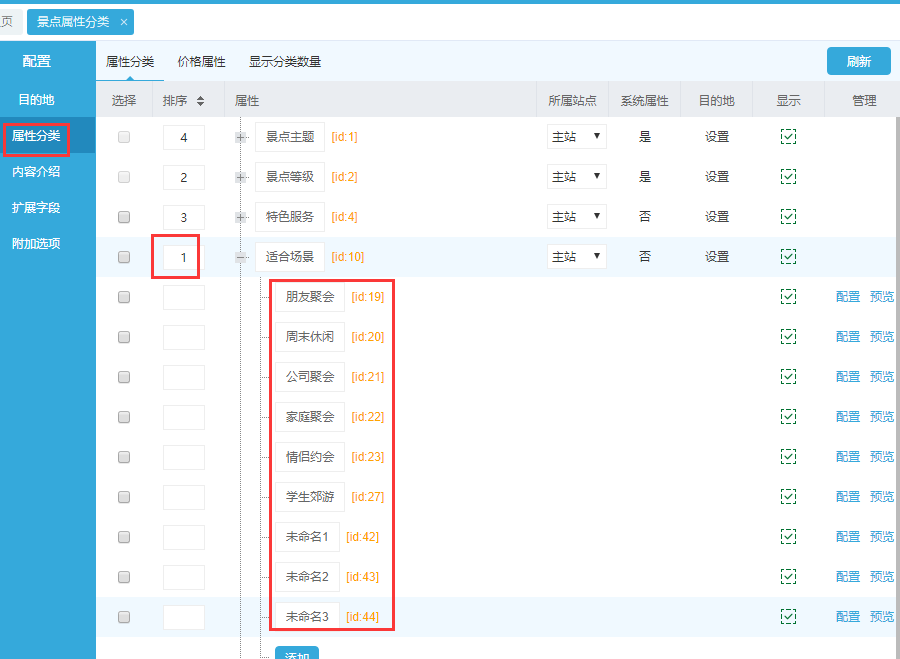Click the 排序 column sort icon
900x659 pixels.
(200, 101)
